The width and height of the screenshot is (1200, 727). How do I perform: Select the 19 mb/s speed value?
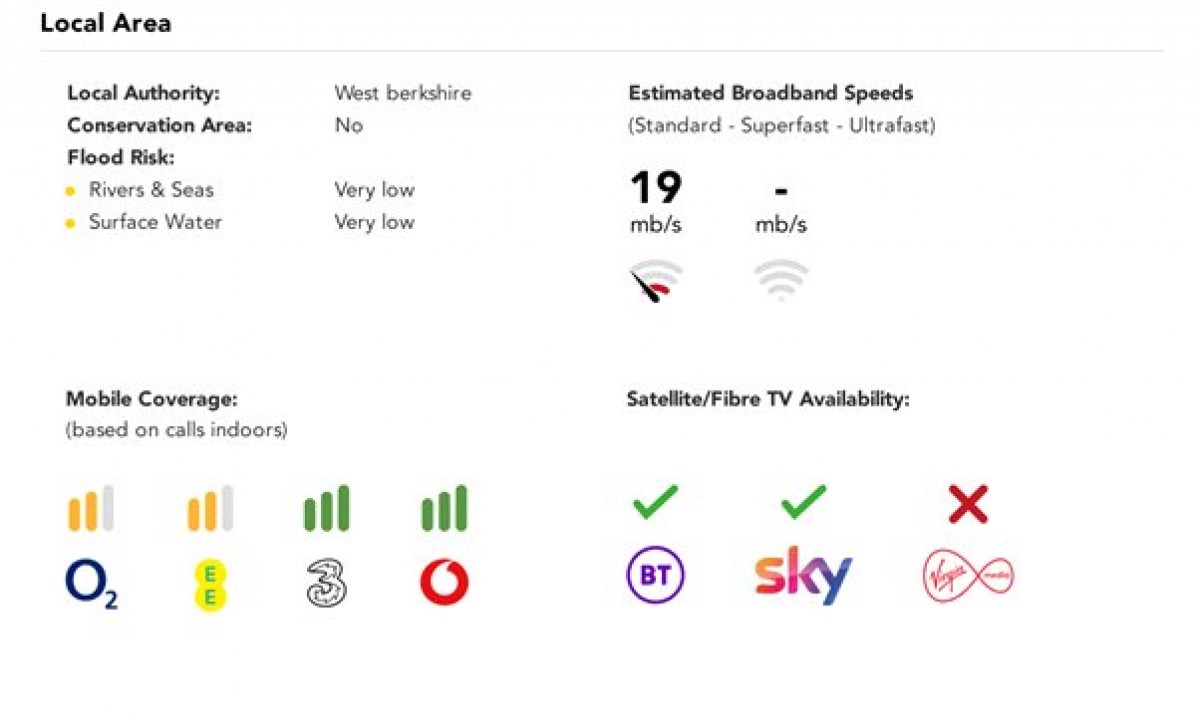656,201
